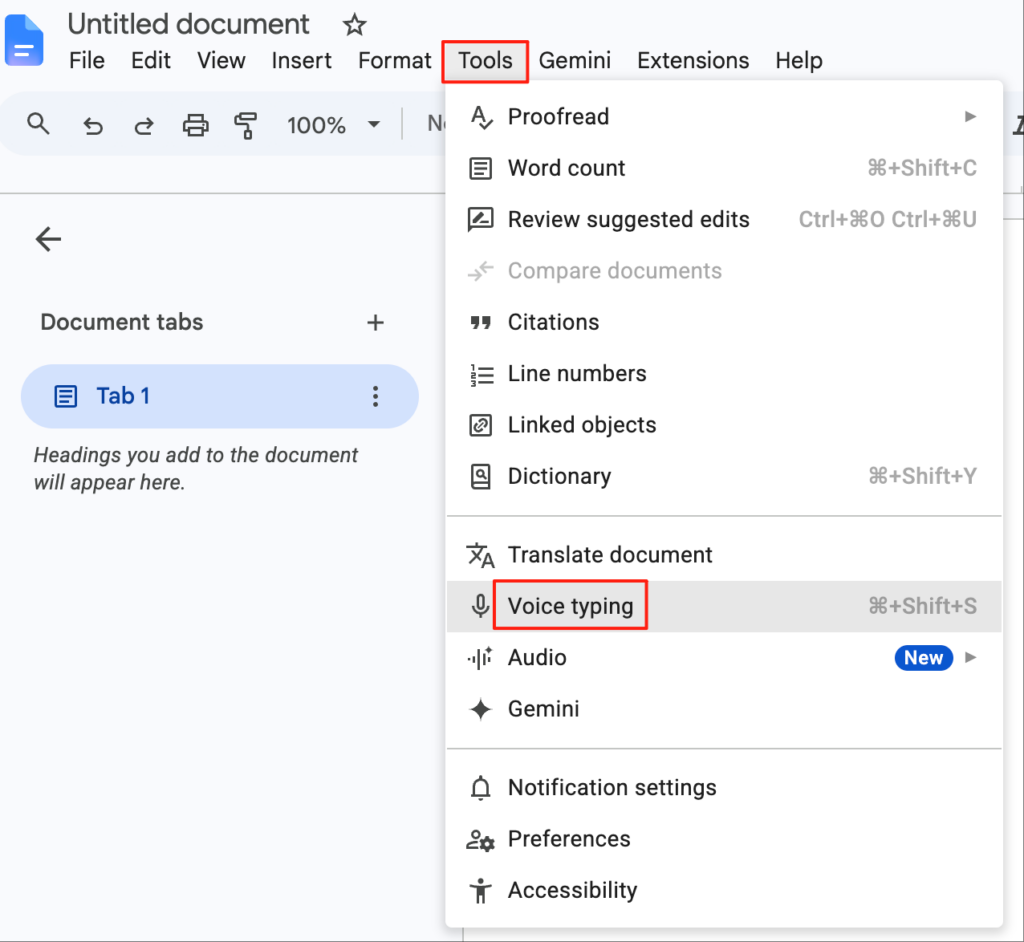Image resolution: width=1024 pixels, height=942 pixels.
Task: Close the open Tools menu
Action: (x=485, y=61)
